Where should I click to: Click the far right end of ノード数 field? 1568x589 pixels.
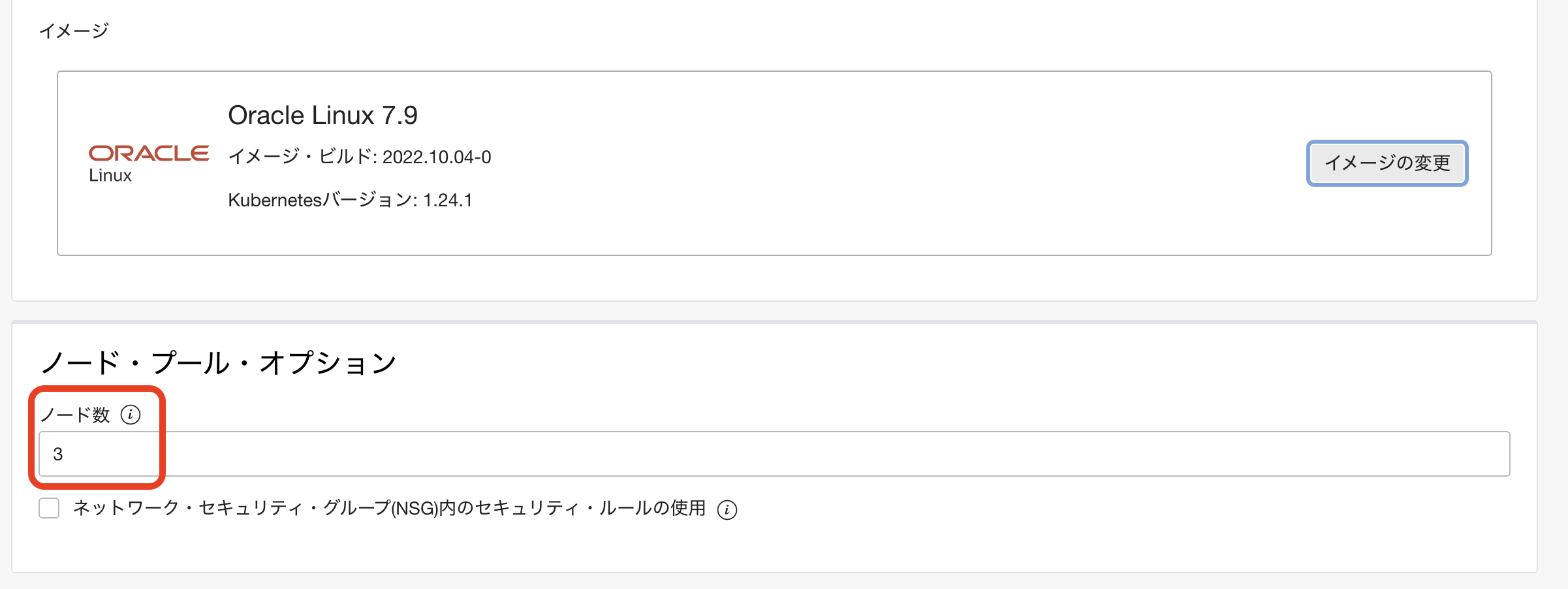click(1495, 454)
